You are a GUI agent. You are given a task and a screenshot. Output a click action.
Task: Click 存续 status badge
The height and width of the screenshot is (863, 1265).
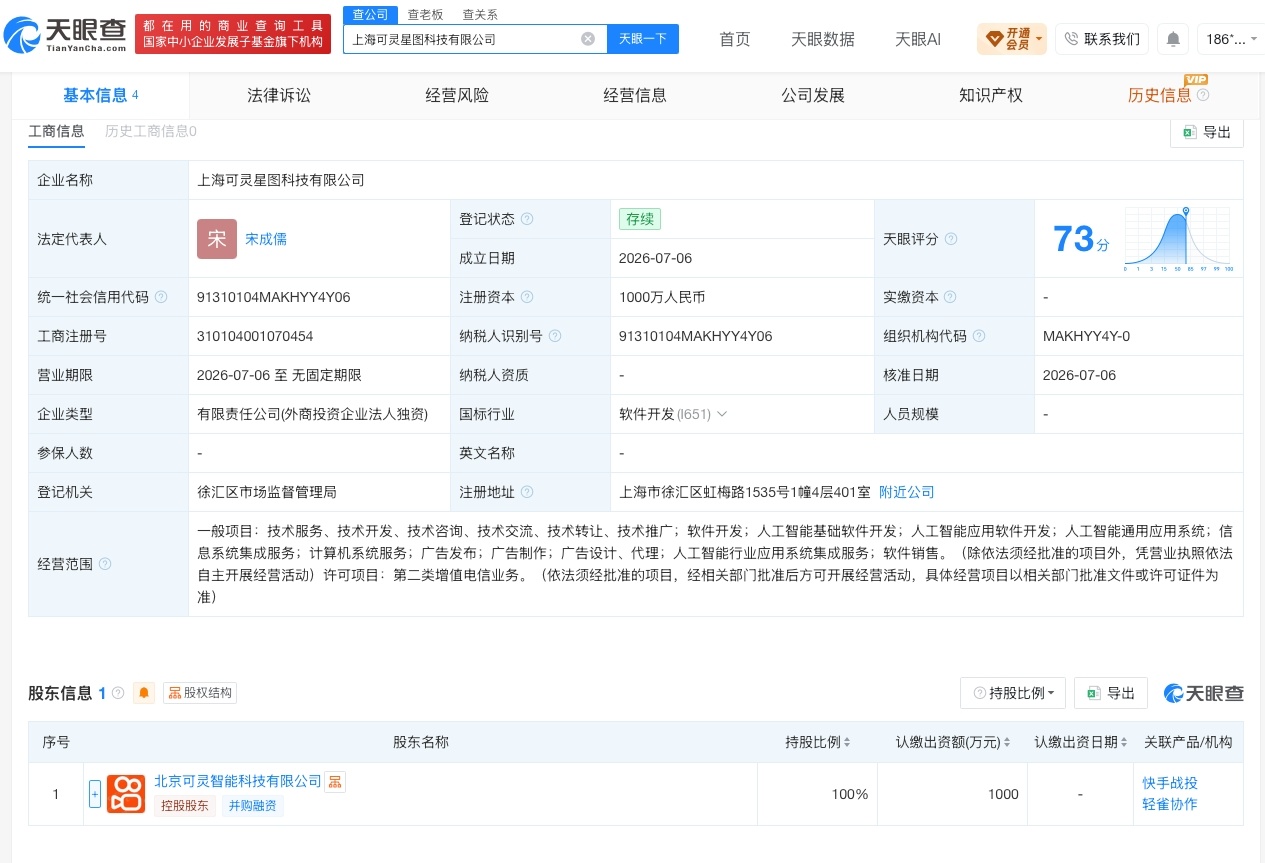pyautogui.click(x=640, y=219)
